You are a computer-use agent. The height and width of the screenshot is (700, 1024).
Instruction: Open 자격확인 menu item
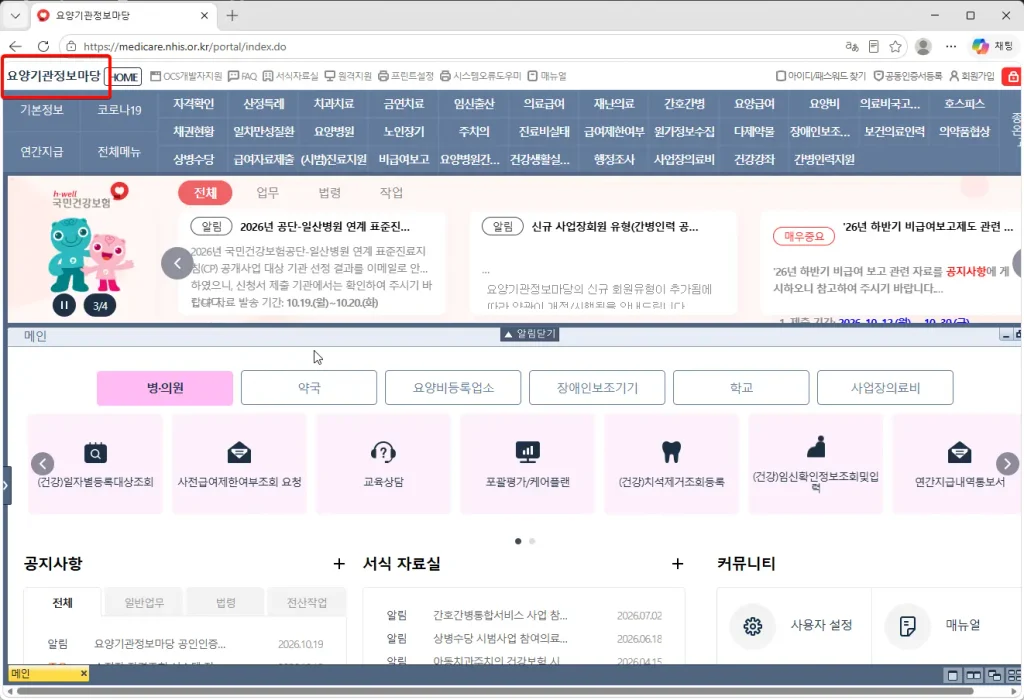pos(194,104)
